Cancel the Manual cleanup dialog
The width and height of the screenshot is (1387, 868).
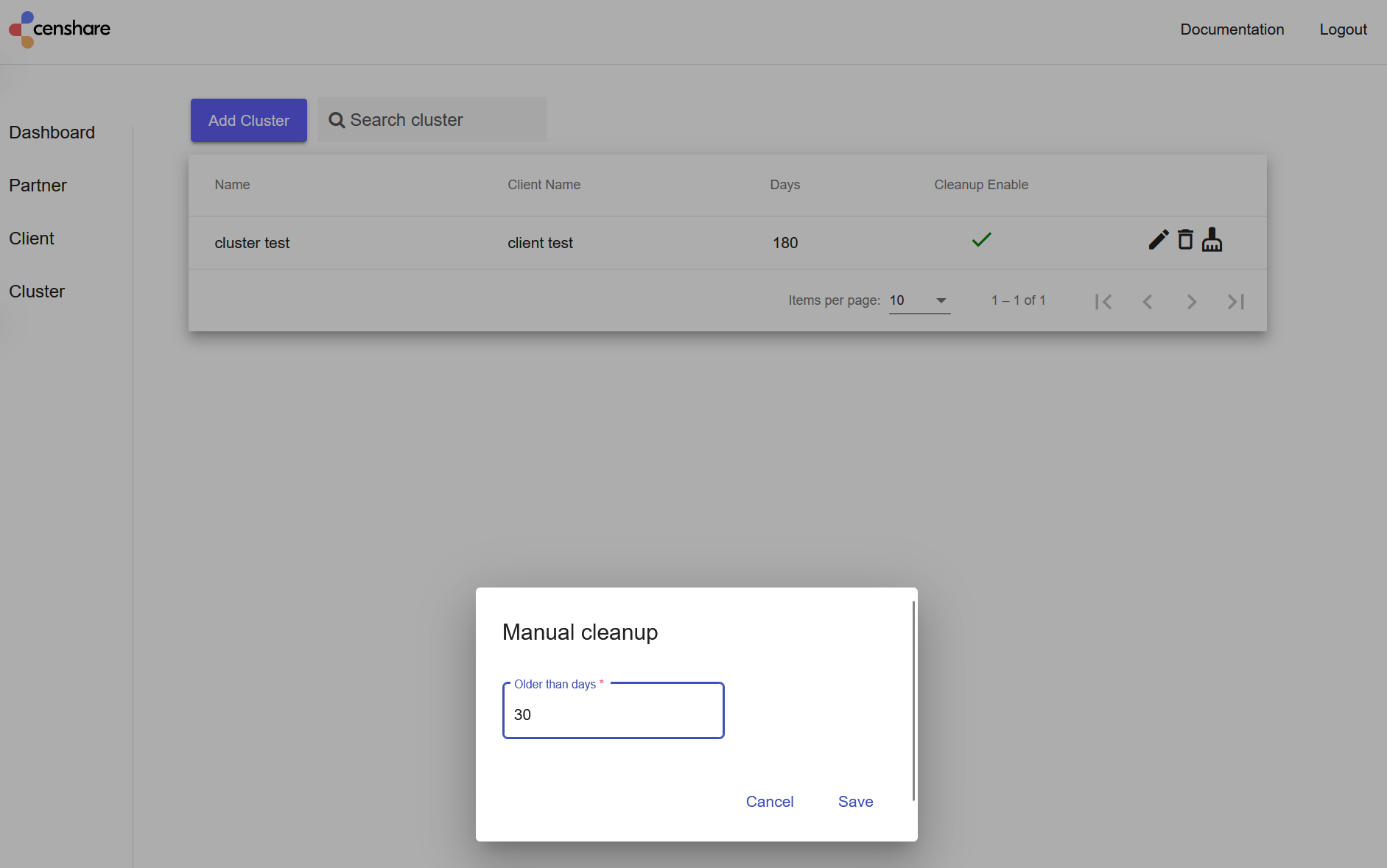click(769, 802)
